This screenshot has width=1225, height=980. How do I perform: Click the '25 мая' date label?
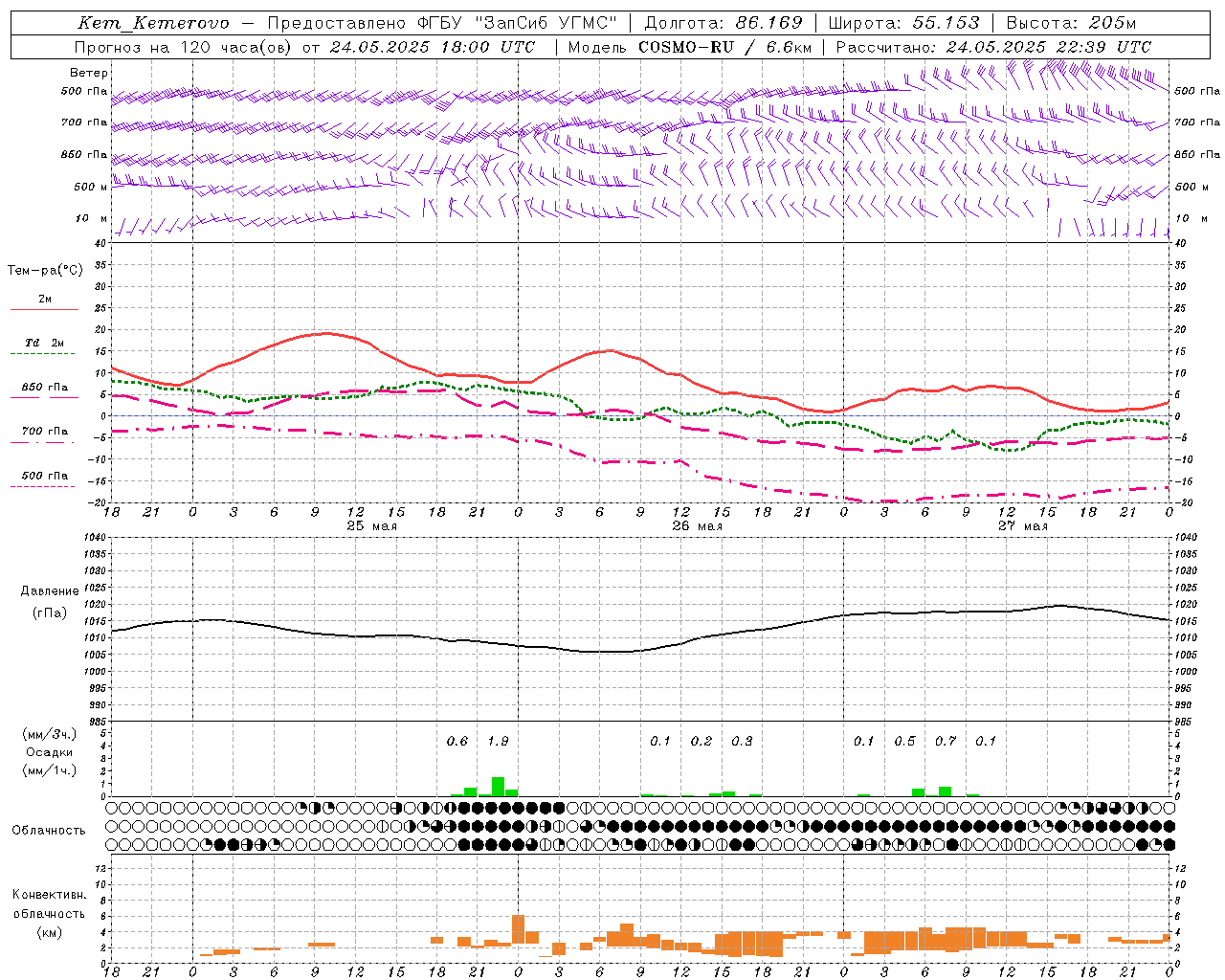pyautogui.click(x=371, y=526)
